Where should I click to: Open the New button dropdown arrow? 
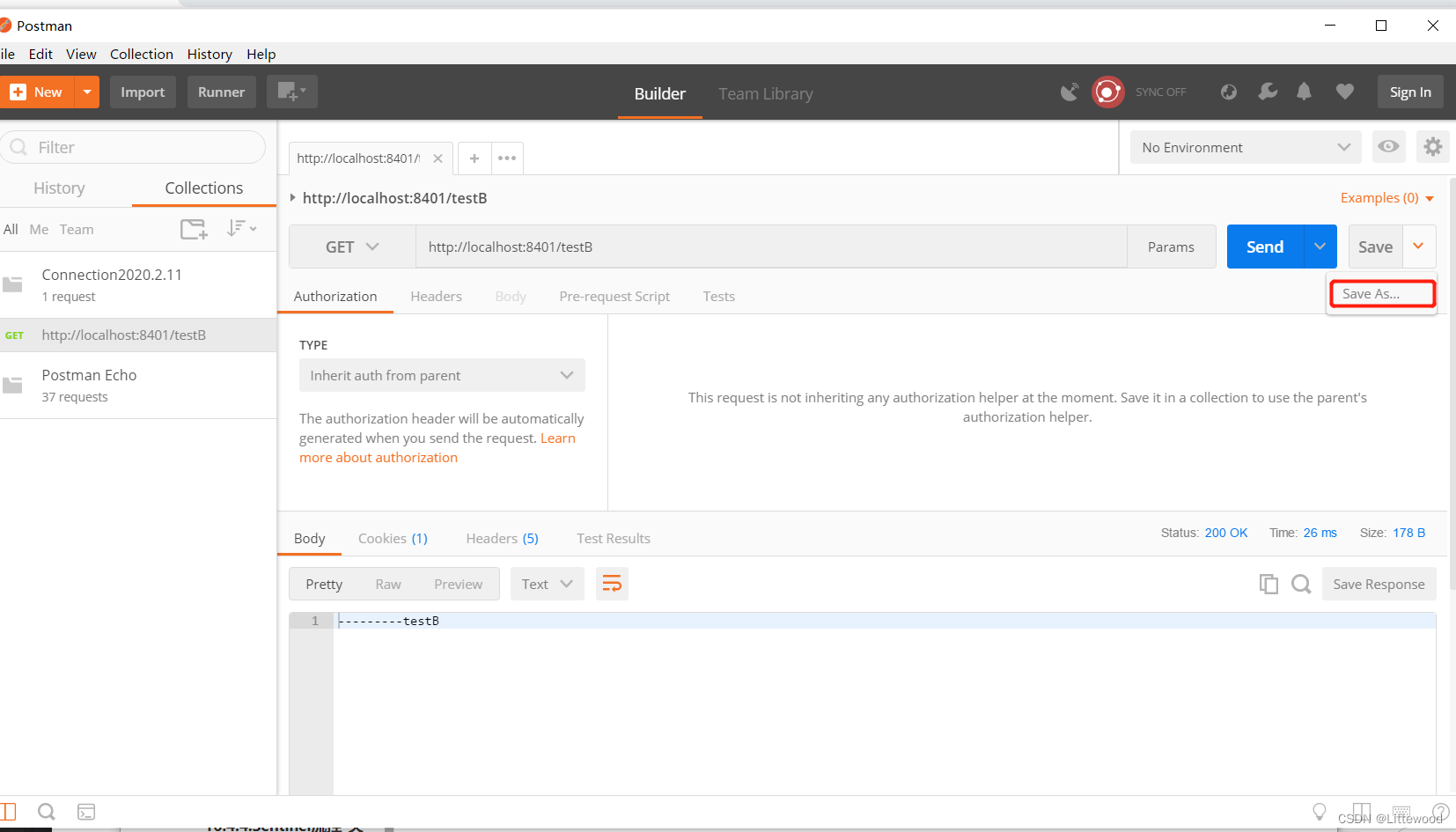click(x=87, y=92)
